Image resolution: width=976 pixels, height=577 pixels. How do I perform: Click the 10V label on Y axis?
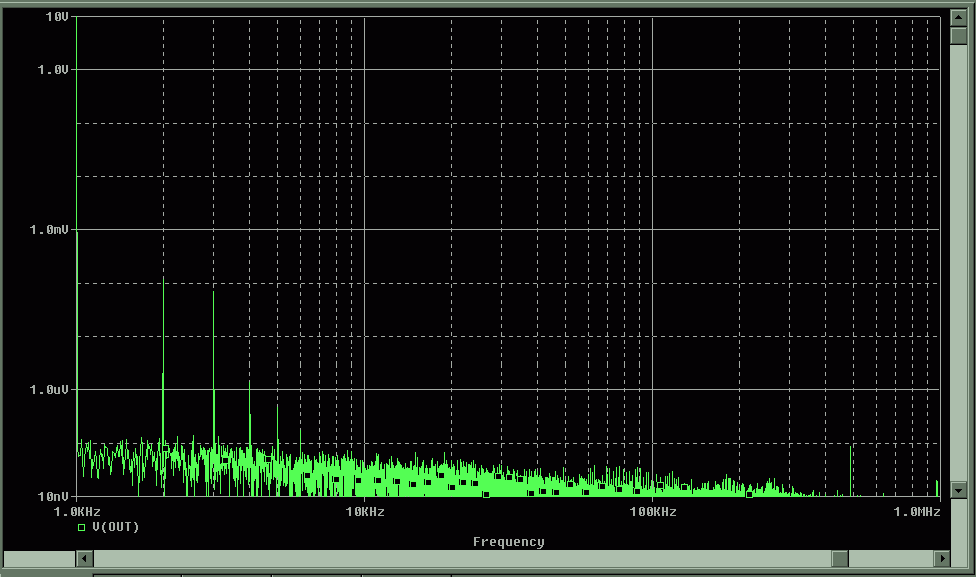(x=57, y=18)
